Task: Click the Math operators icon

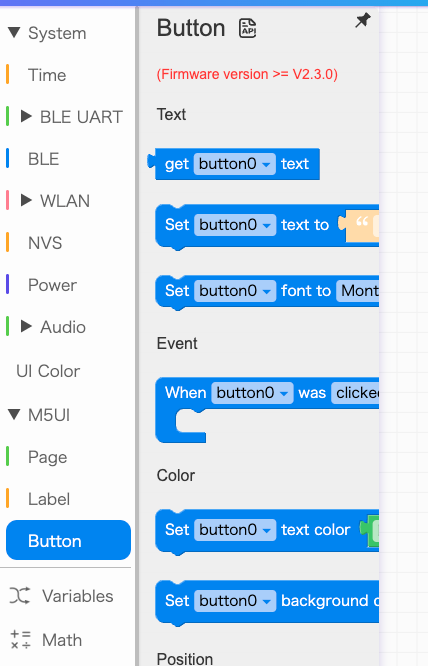Action: (20, 640)
